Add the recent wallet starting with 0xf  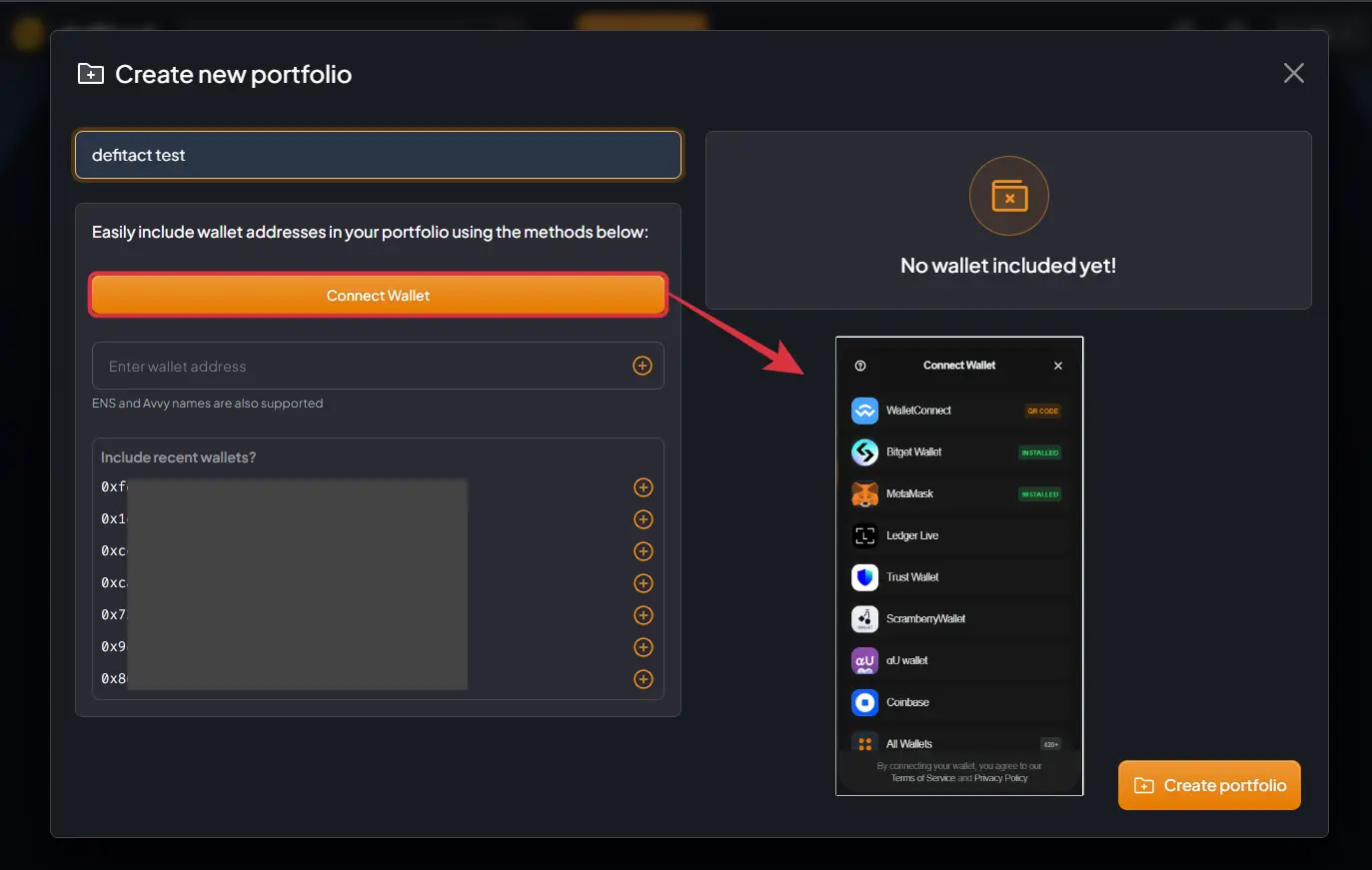click(644, 487)
